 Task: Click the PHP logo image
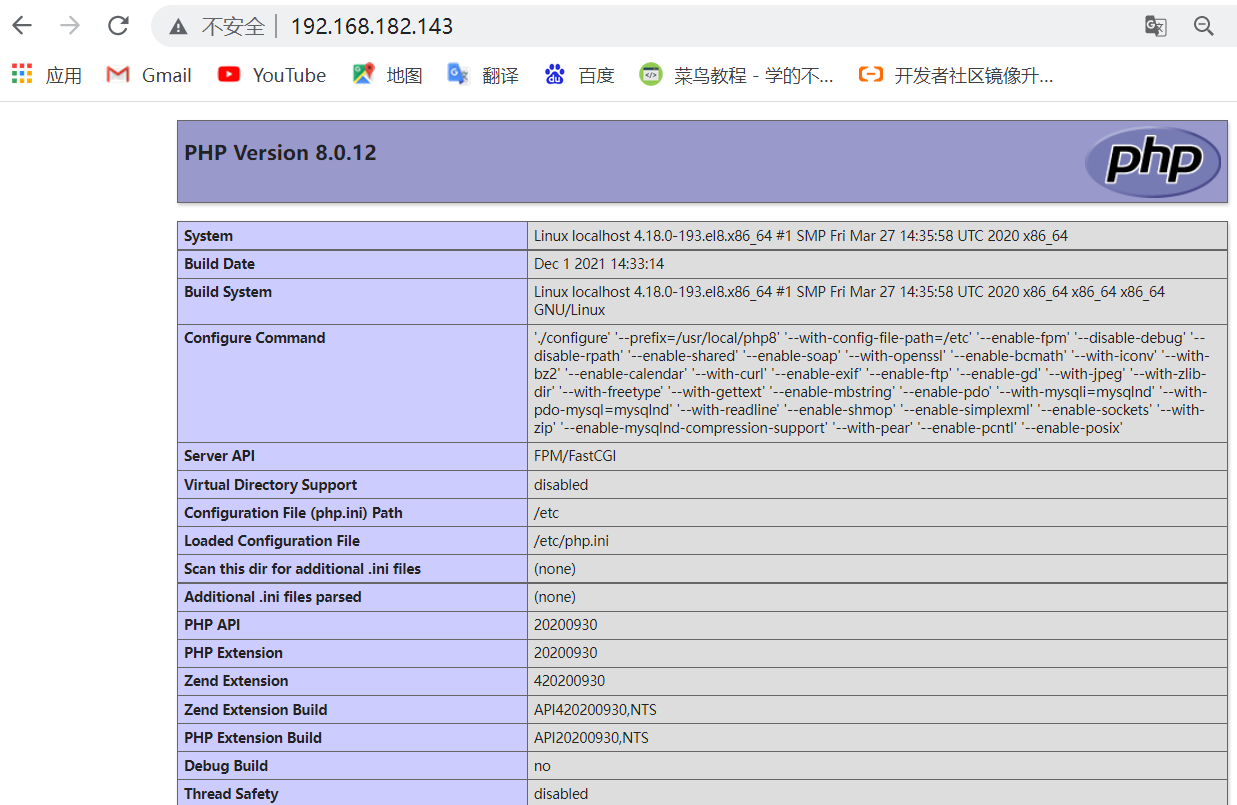click(x=1152, y=161)
